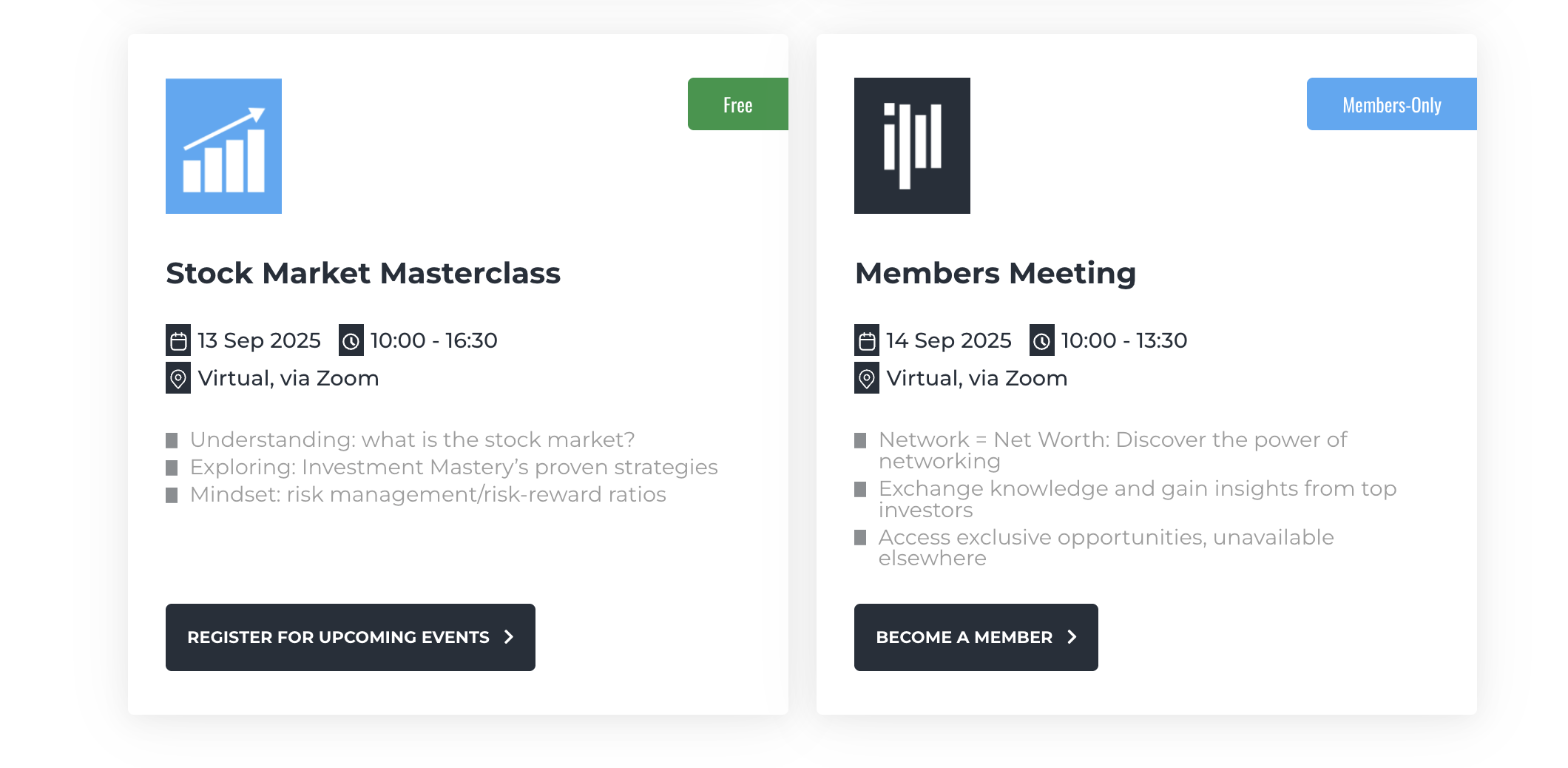Click clock icon beside 10:00 - 13:30

tap(1041, 340)
